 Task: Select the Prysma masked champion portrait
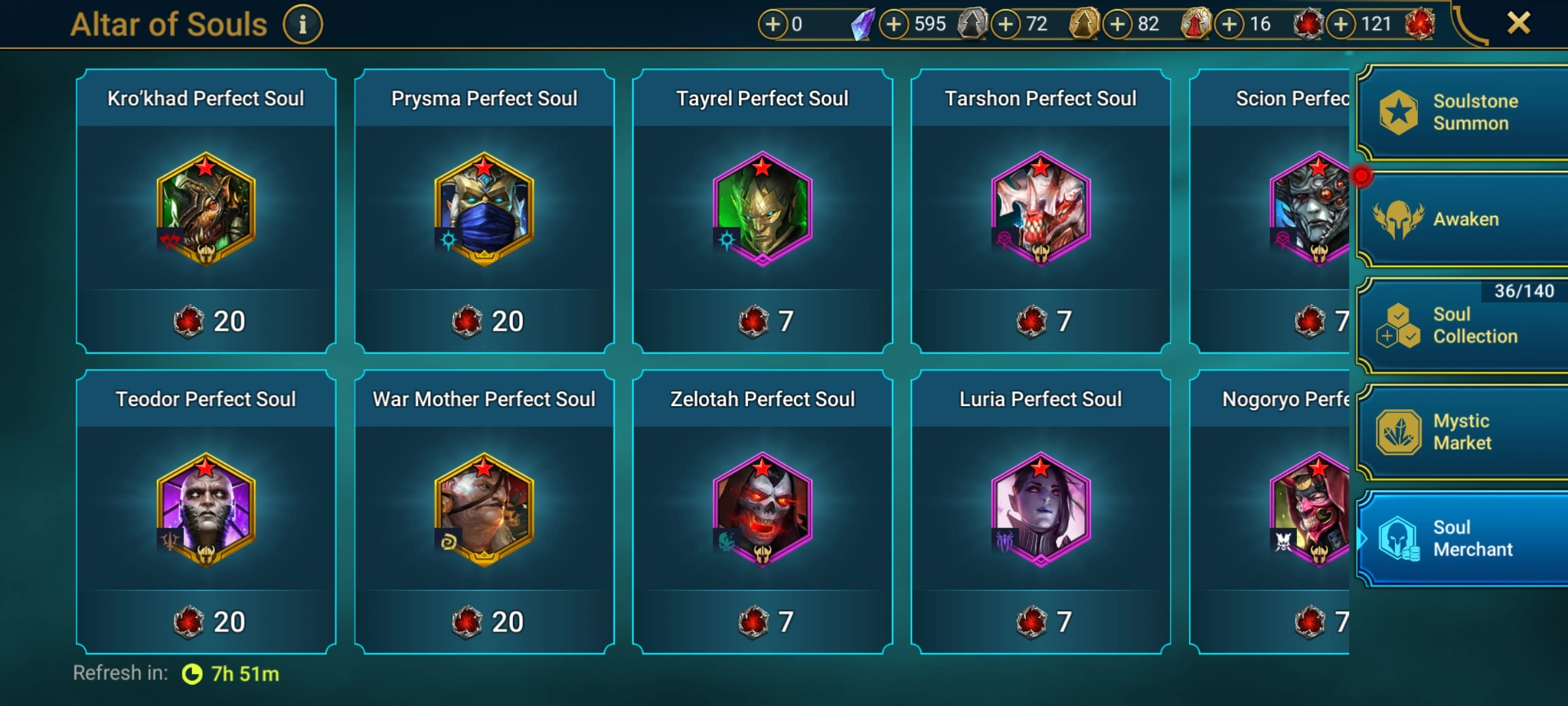pyautogui.click(x=484, y=209)
